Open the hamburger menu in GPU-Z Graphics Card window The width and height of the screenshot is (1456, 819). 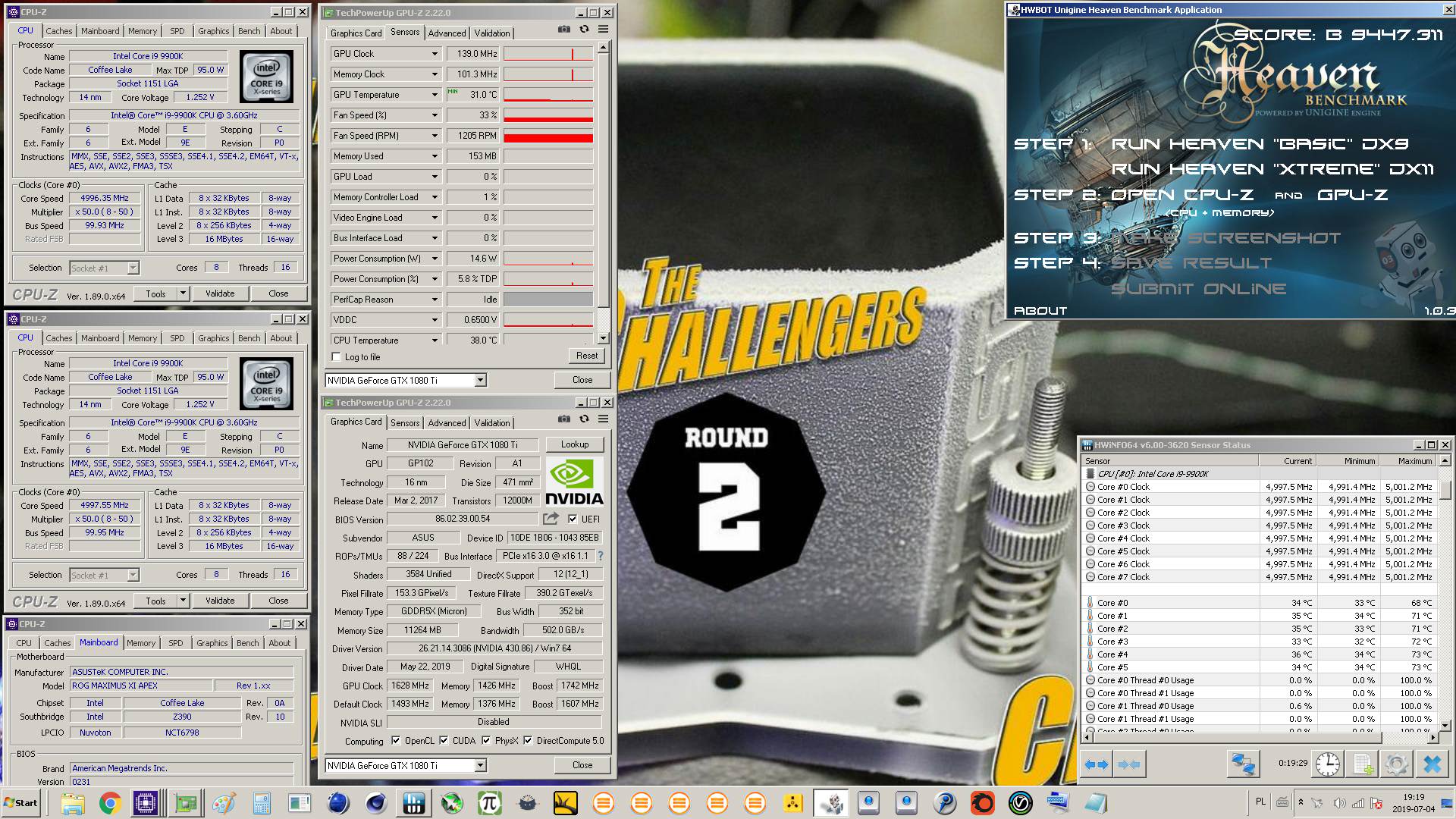tap(604, 419)
